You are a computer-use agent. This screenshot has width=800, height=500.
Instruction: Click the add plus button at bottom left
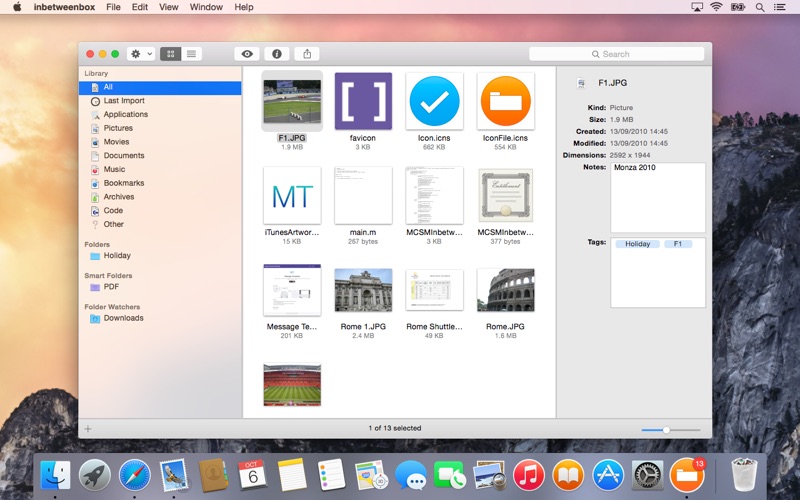pyautogui.click(x=88, y=428)
